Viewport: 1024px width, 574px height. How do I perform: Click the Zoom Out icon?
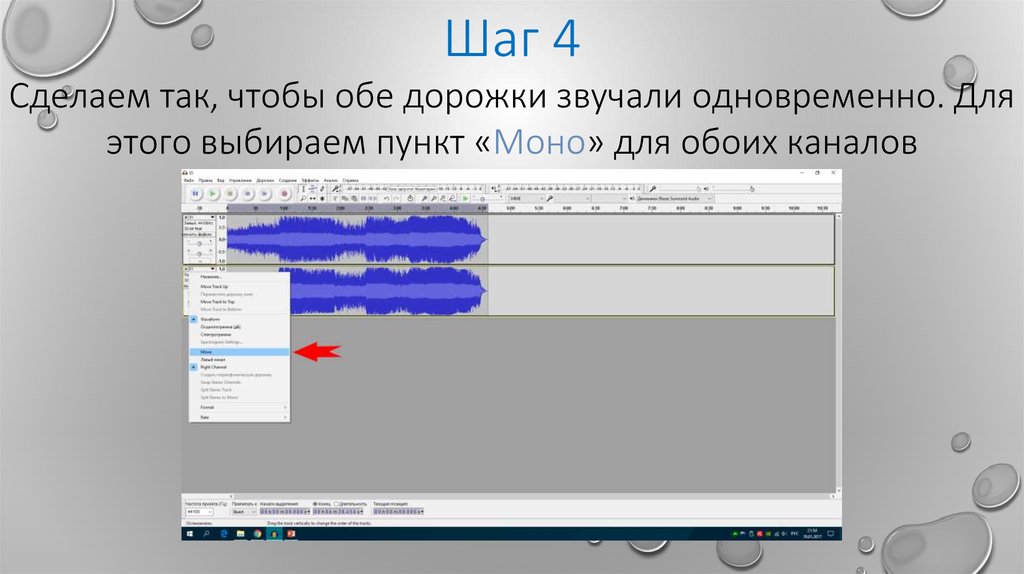coord(434,199)
